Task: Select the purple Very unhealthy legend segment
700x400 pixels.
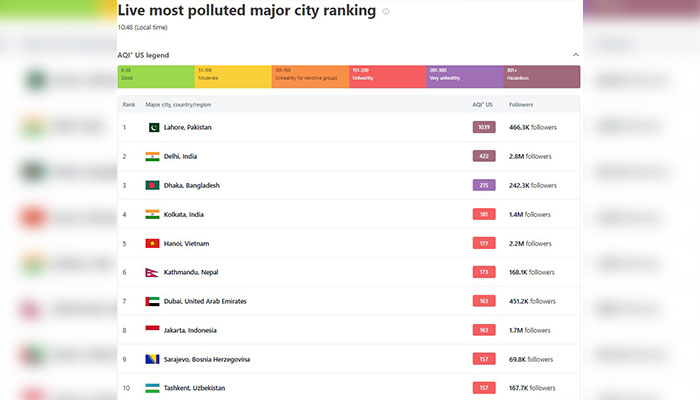Action: (465, 77)
